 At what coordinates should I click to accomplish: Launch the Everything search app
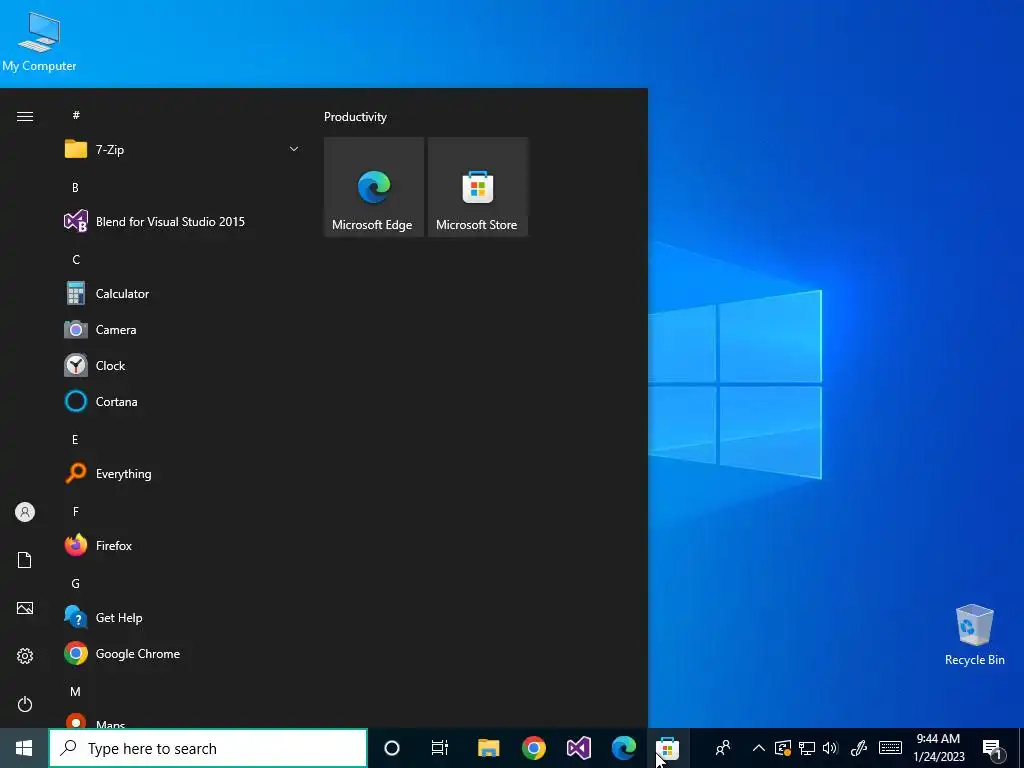pos(182,473)
